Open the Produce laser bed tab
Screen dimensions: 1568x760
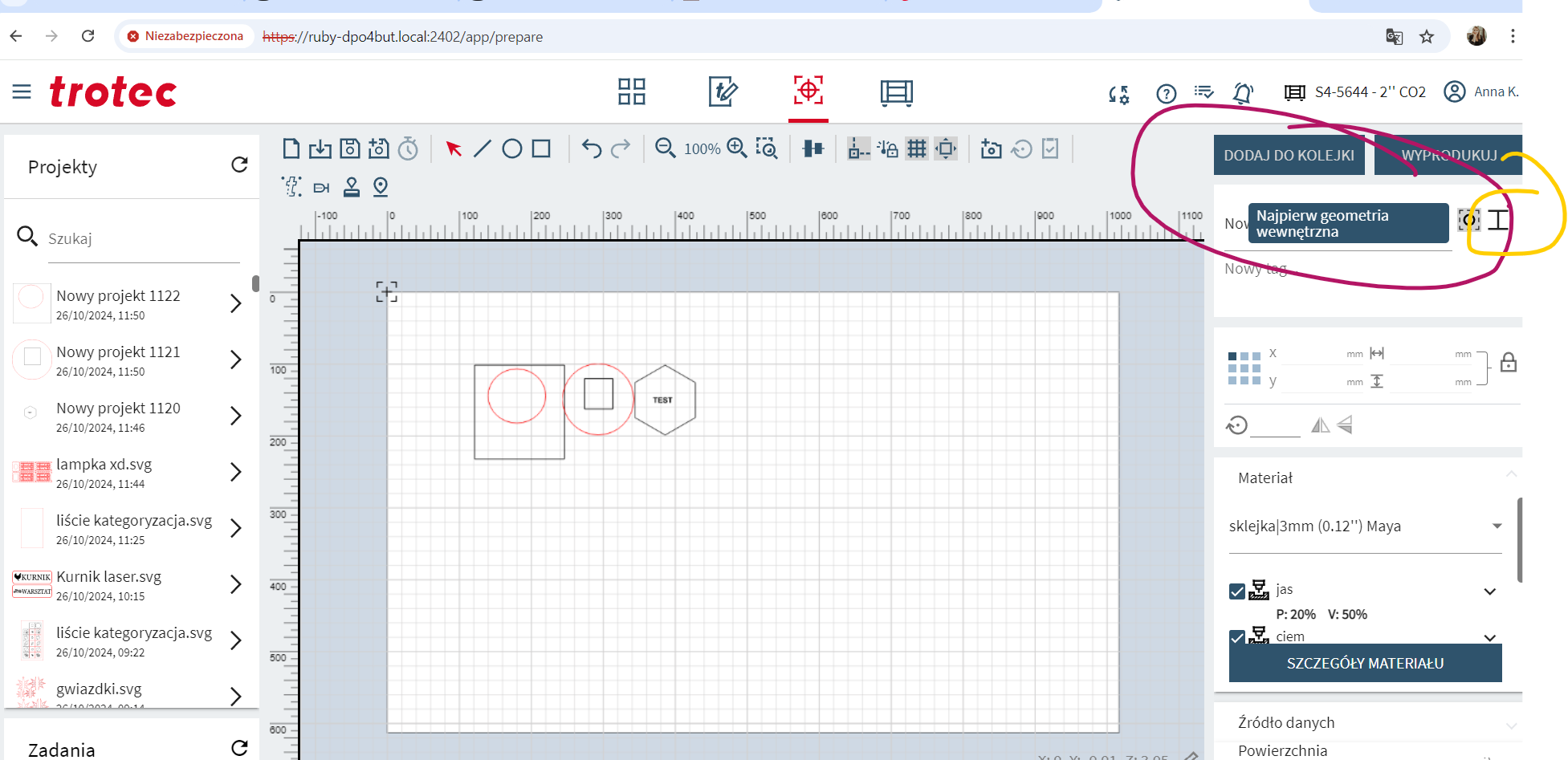tap(897, 92)
